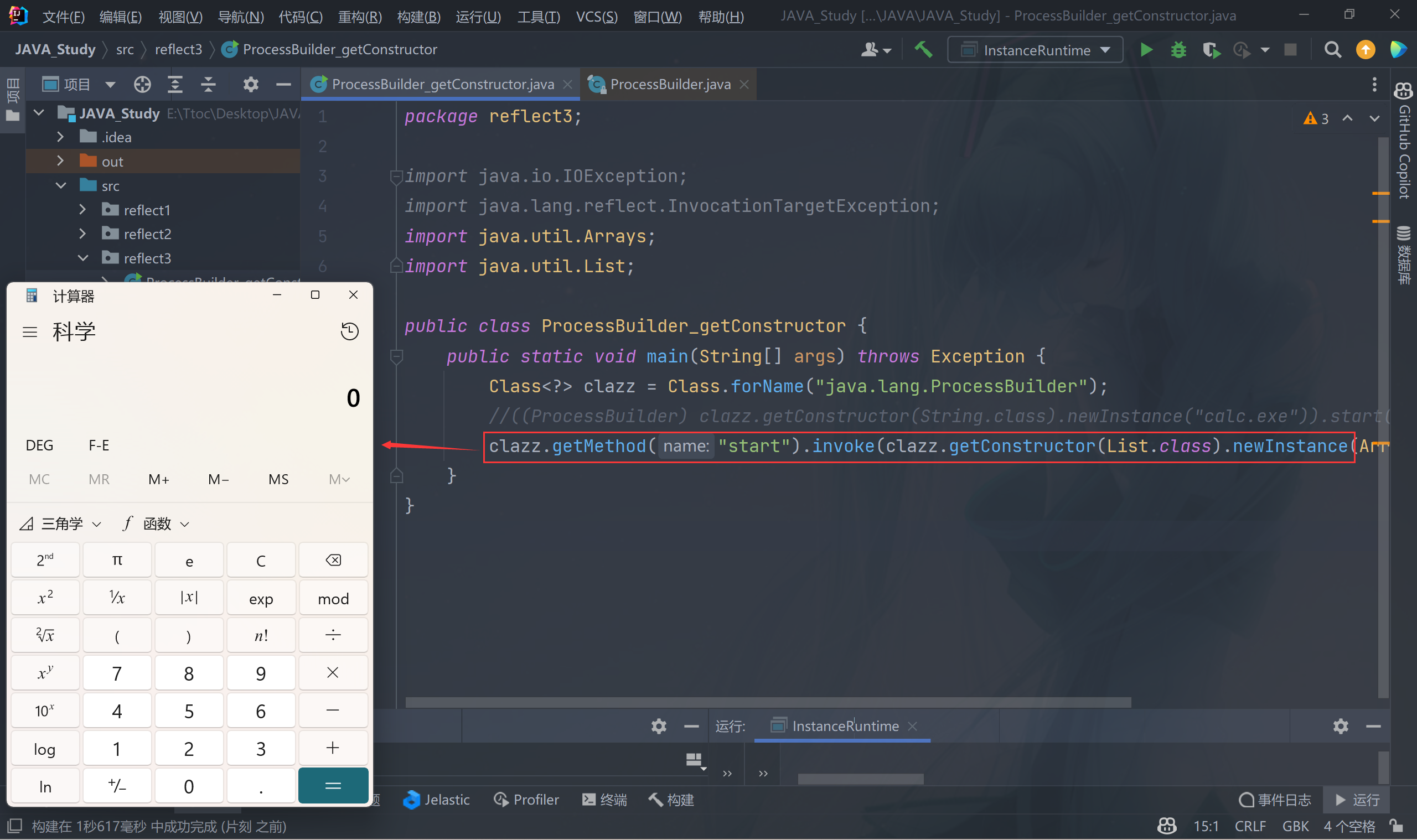Select ProcessBuilder_getConstructor.java tab
This screenshot has height=840, width=1417.
point(442,84)
